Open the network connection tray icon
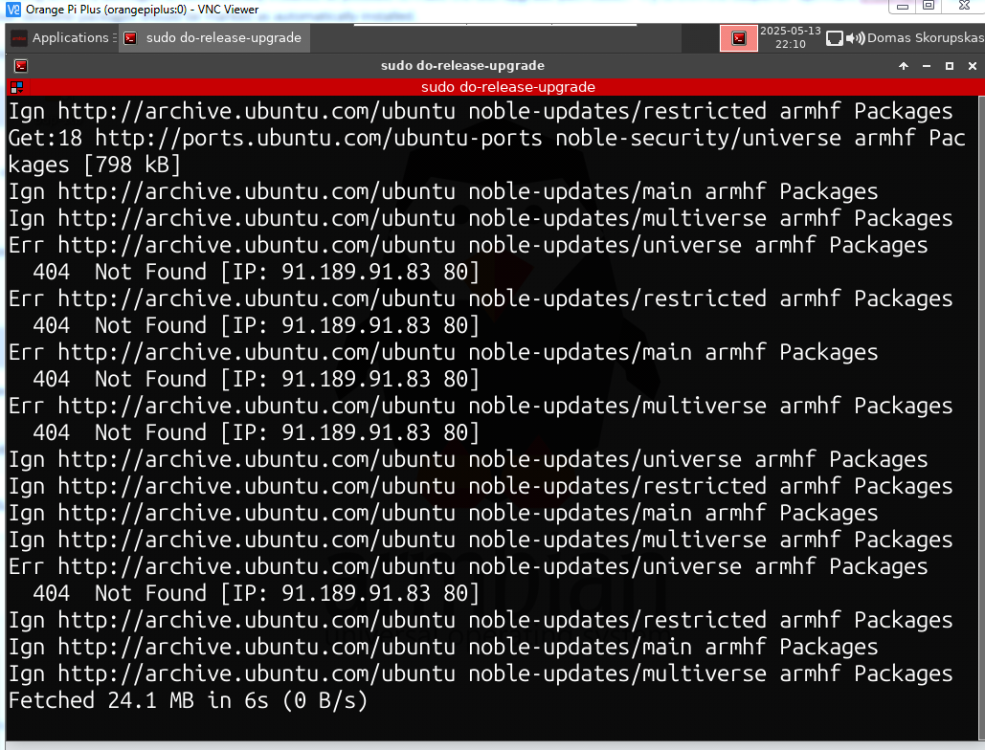This screenshot has width=985, height=750. 834,38
